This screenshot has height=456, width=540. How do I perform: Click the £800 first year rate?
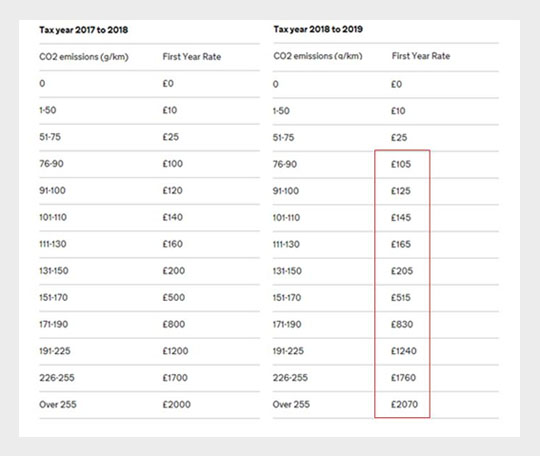click(x=174, y=324)
